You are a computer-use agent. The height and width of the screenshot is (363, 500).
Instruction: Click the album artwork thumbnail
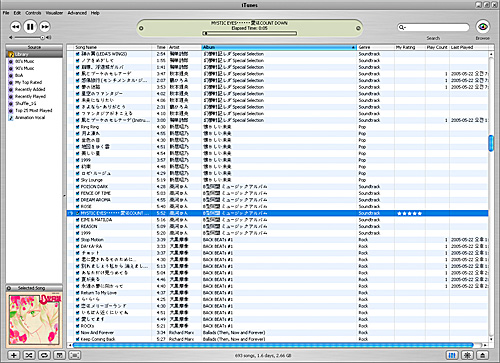[34, 321]
